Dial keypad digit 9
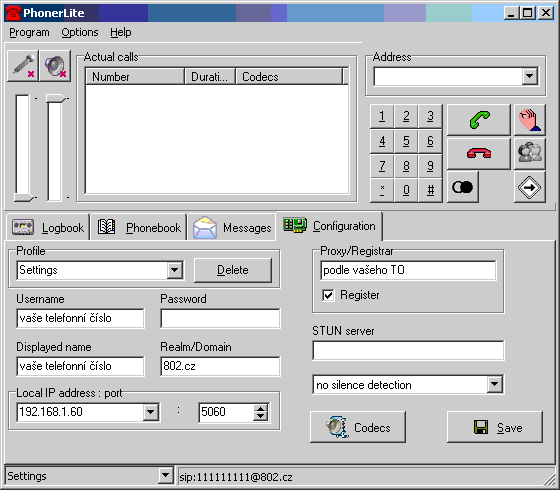 (x=430, y=166)
